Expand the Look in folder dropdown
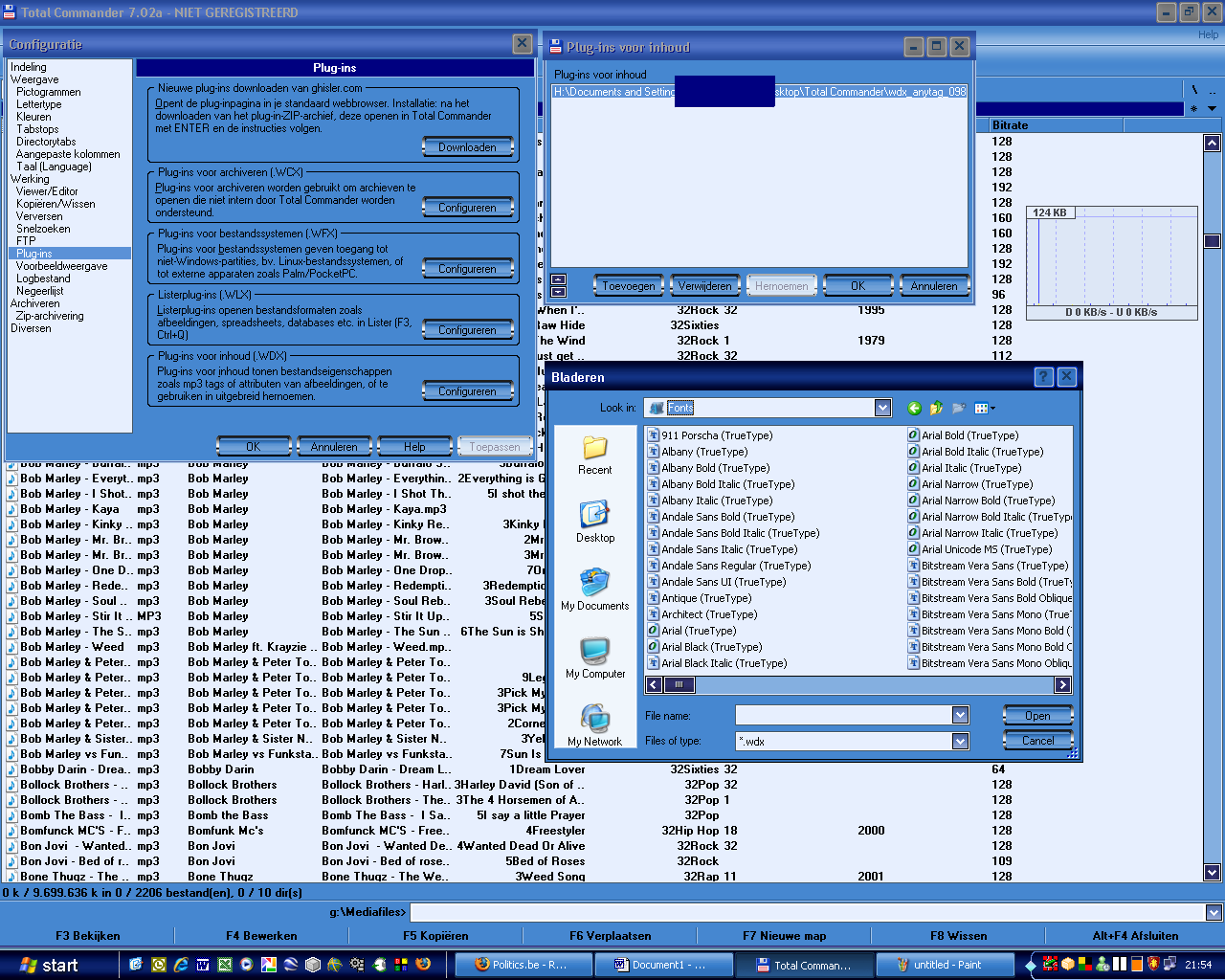Image resolution: width=1225 pixels, height=980 pixels. coord(882,408)
